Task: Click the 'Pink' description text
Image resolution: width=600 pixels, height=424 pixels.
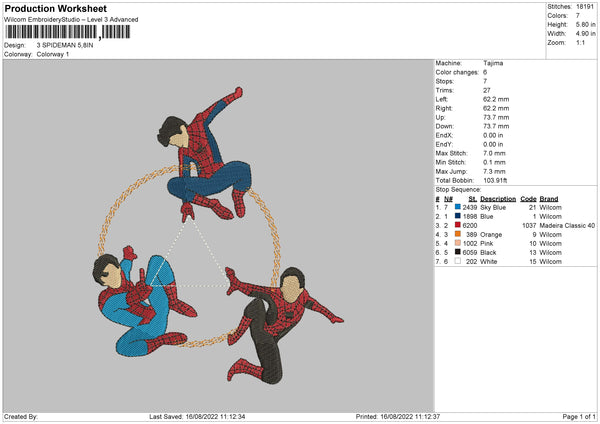Action: [487, 244]
